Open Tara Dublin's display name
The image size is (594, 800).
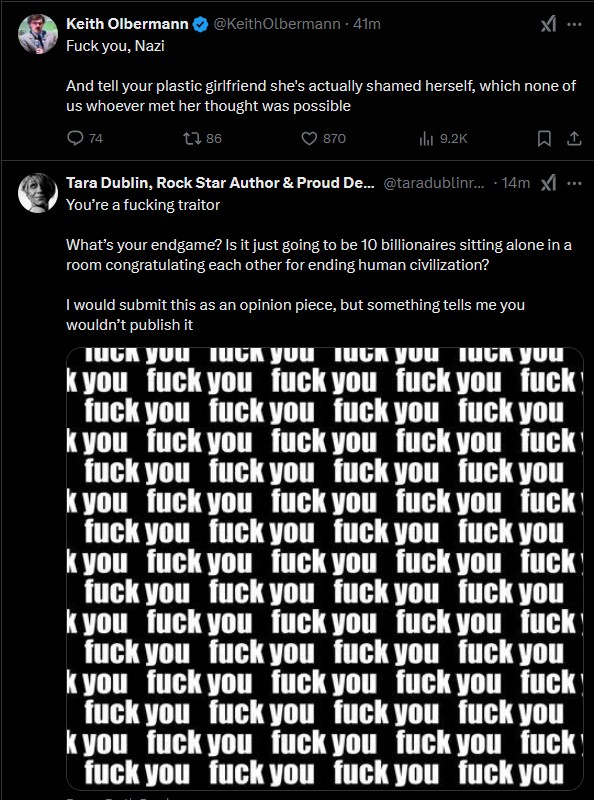tap(220, 183)
